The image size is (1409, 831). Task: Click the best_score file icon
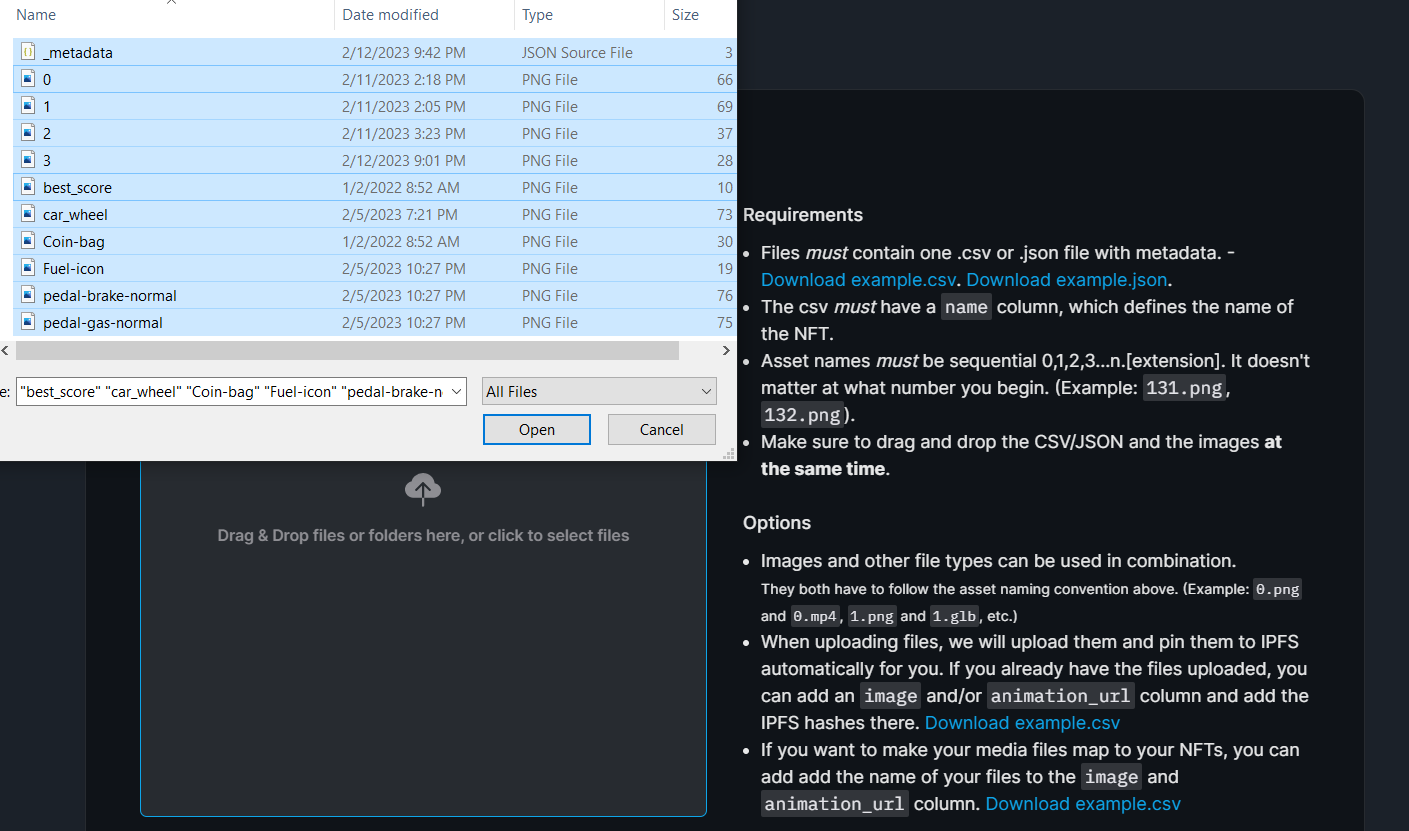click(28, 187)
